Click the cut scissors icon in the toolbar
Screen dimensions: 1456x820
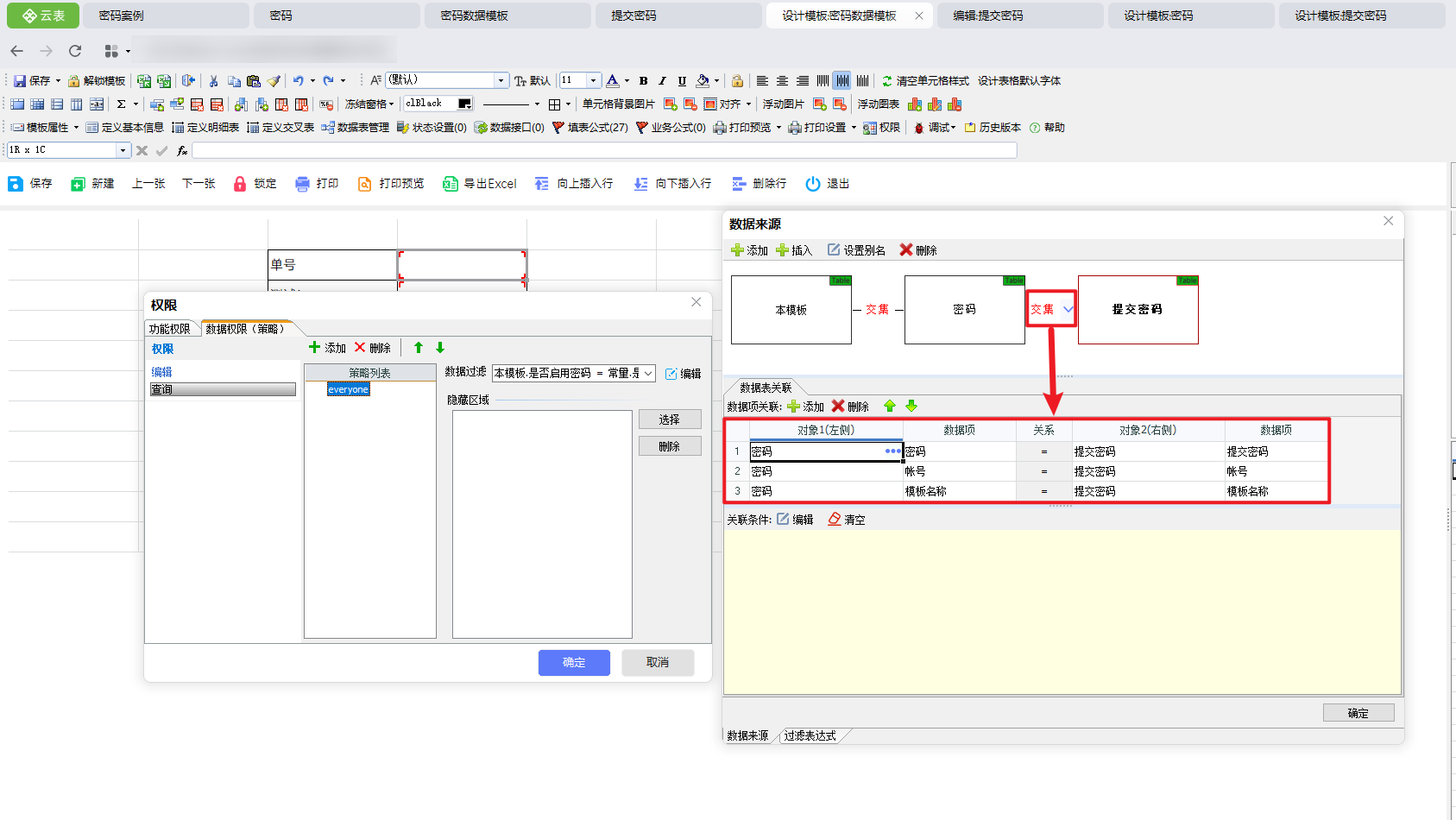point(213,81)
